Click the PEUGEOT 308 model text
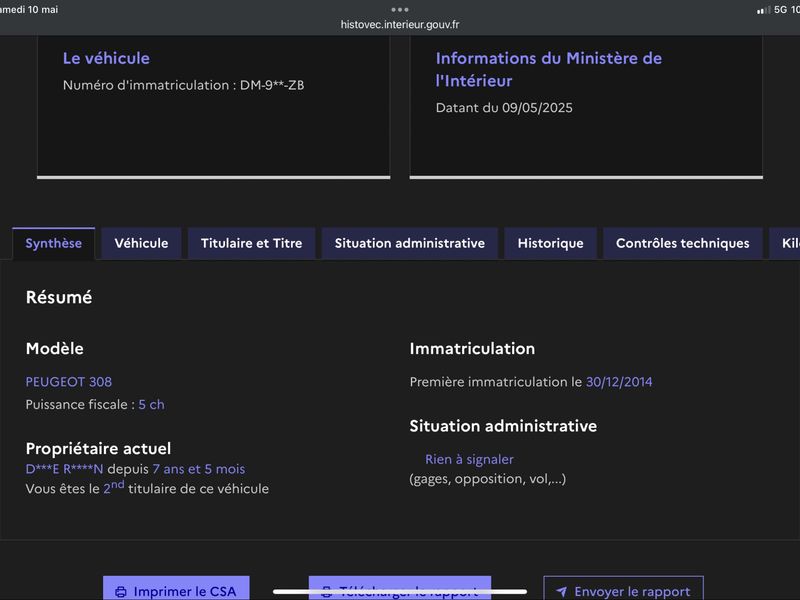The image size is (800, 600). [x=69, y=382]
